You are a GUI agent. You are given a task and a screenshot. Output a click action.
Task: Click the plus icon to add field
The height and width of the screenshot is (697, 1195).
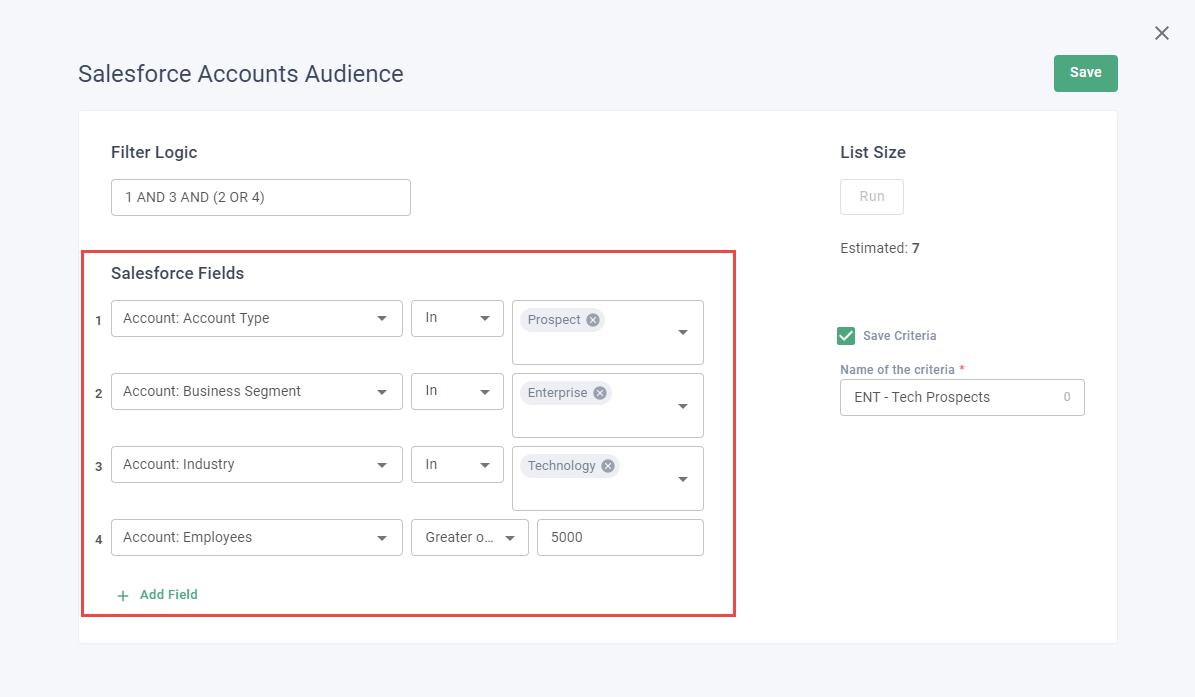pos(123,595)
